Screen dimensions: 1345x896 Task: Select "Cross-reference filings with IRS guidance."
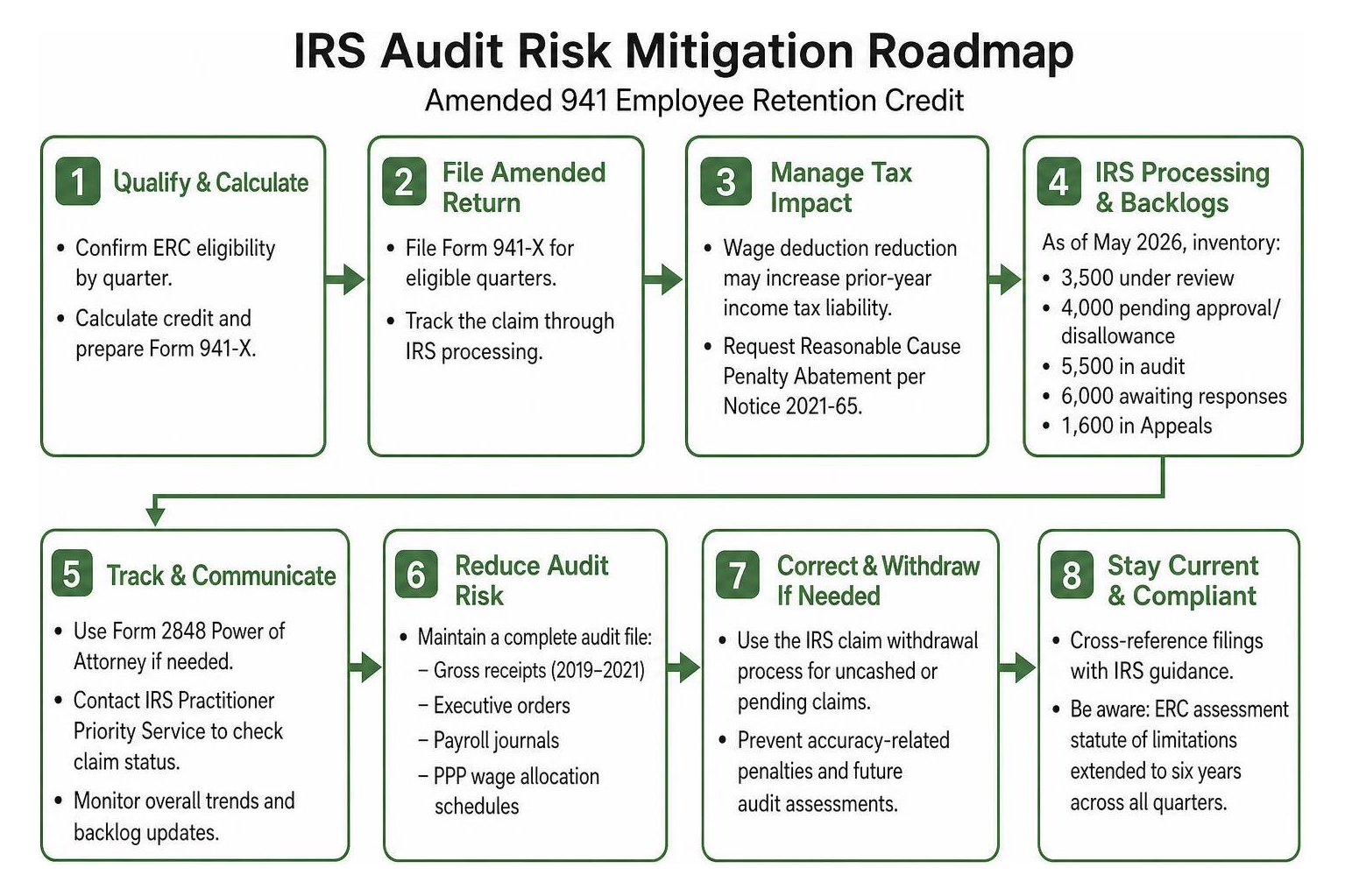coord(1166,656)
